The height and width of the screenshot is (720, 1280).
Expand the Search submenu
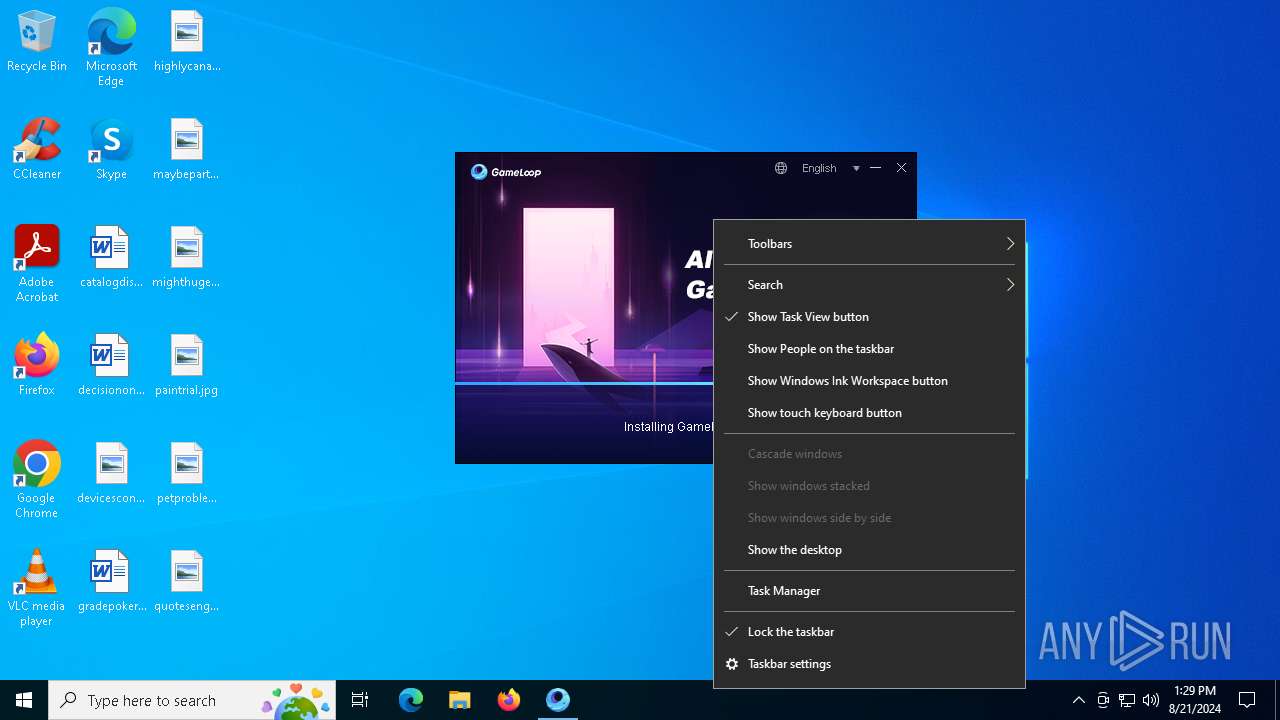pyautogui.click(x=869, y=285)
